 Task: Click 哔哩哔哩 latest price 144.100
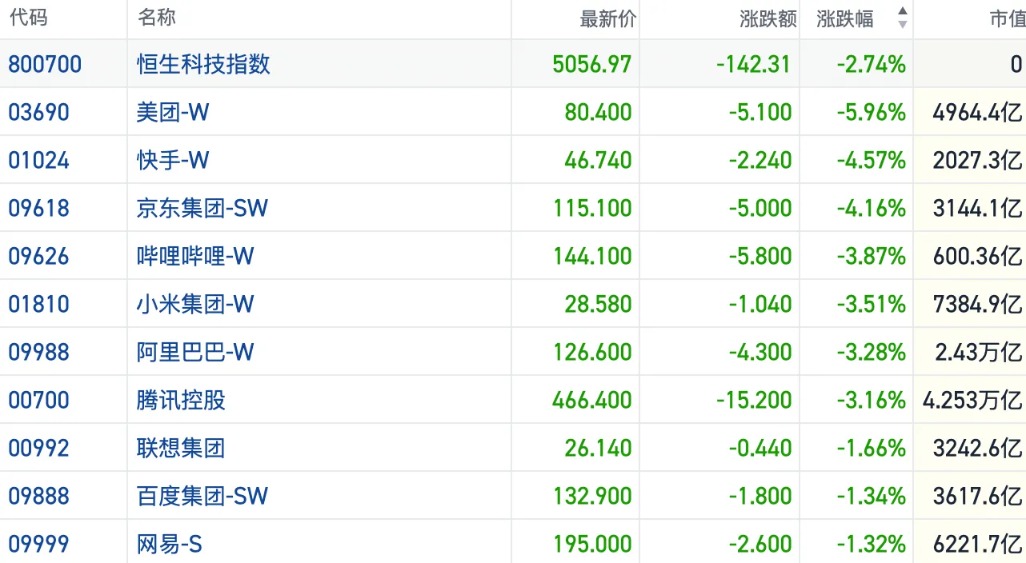tap(593, 256)
